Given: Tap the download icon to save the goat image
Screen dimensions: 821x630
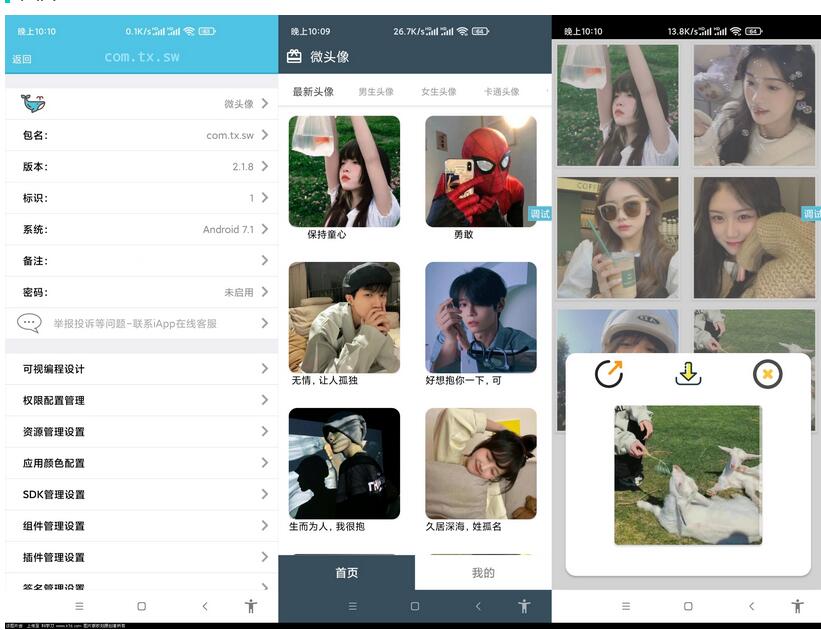Looking at the screenshot, I should coord(686,373).
